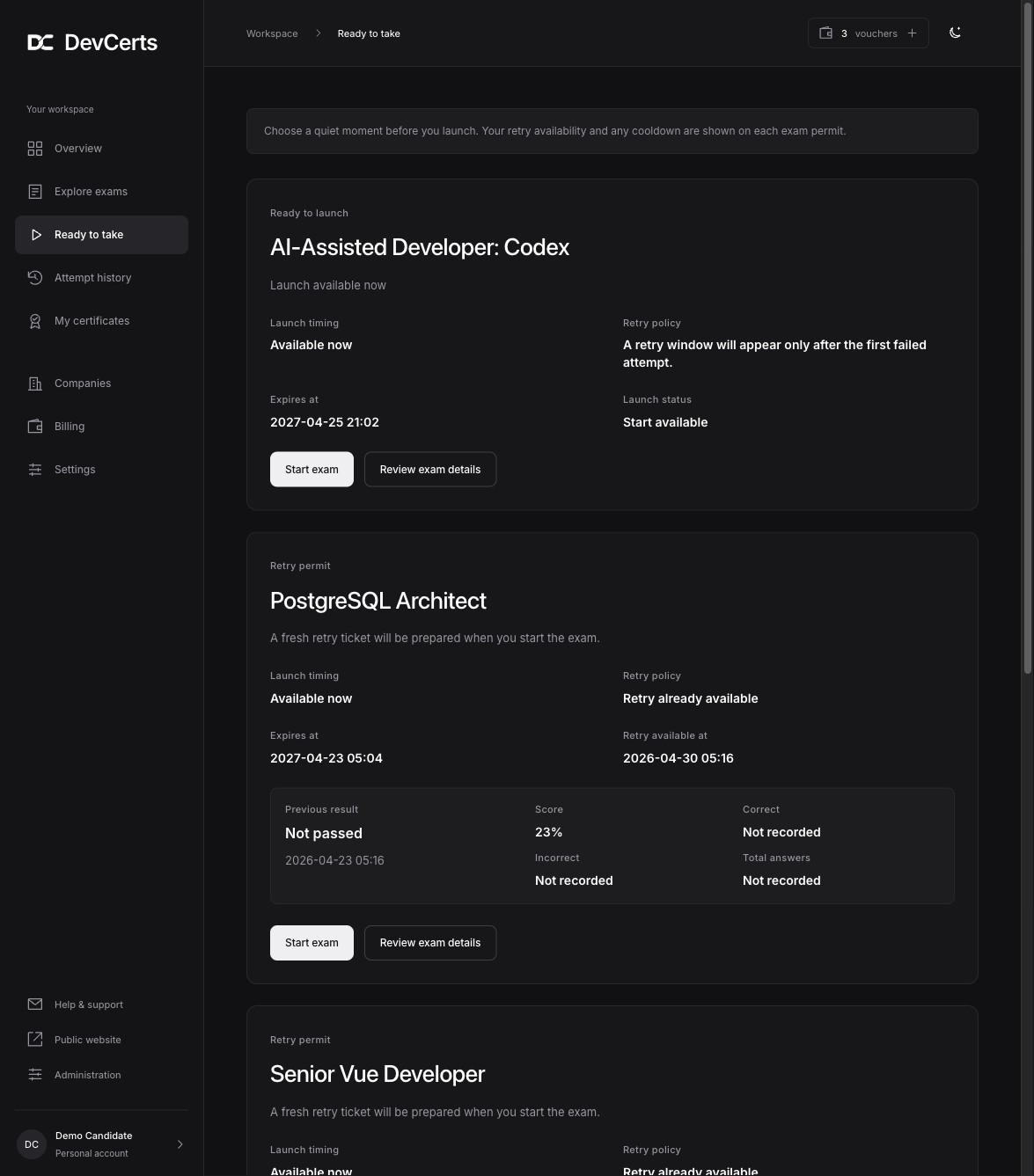The image size is (1034, 1176).
Task: Open Overview from the grid icon
Action: (35, 149)
